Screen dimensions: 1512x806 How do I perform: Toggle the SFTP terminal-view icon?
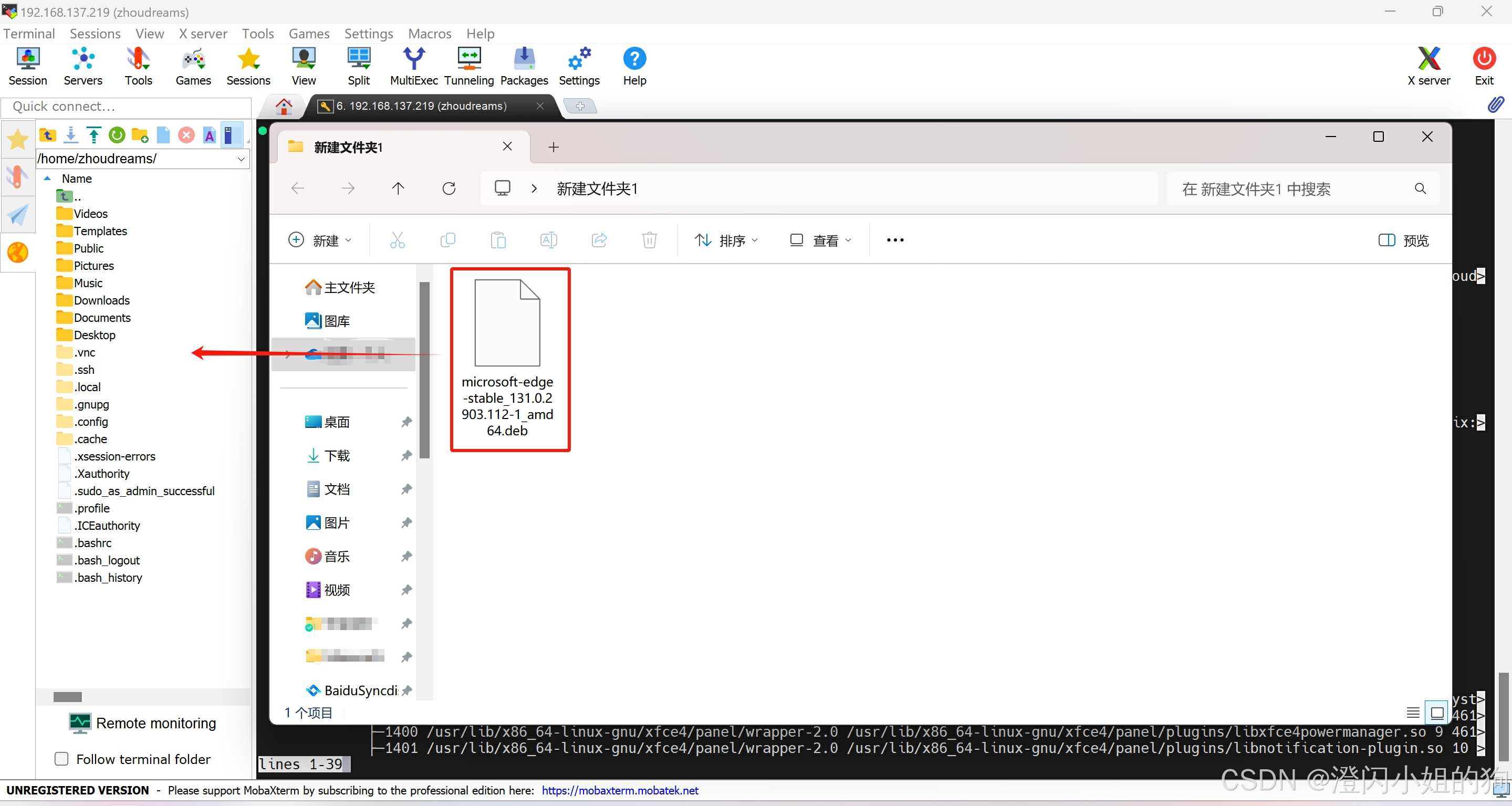pyautogui.click(x=232, y=135)
